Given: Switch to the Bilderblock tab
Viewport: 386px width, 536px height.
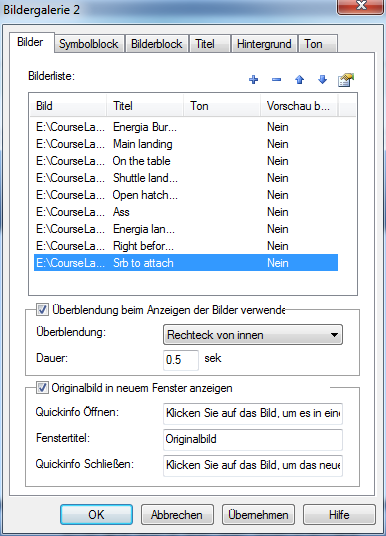Looking at the screenshot, I should (x=157, y=44).
